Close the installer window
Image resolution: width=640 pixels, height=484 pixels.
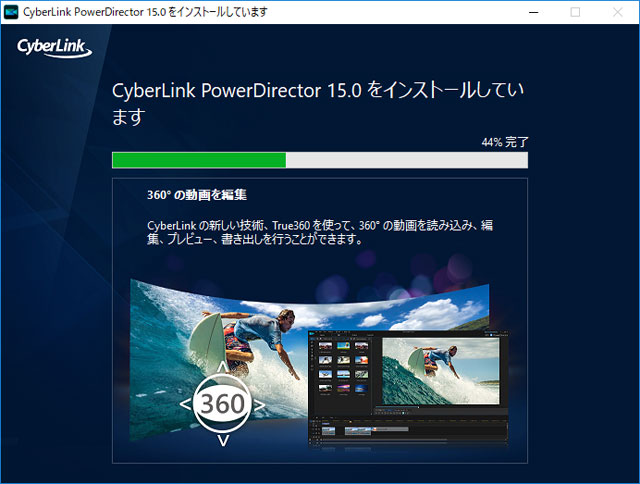pos(618,12)
